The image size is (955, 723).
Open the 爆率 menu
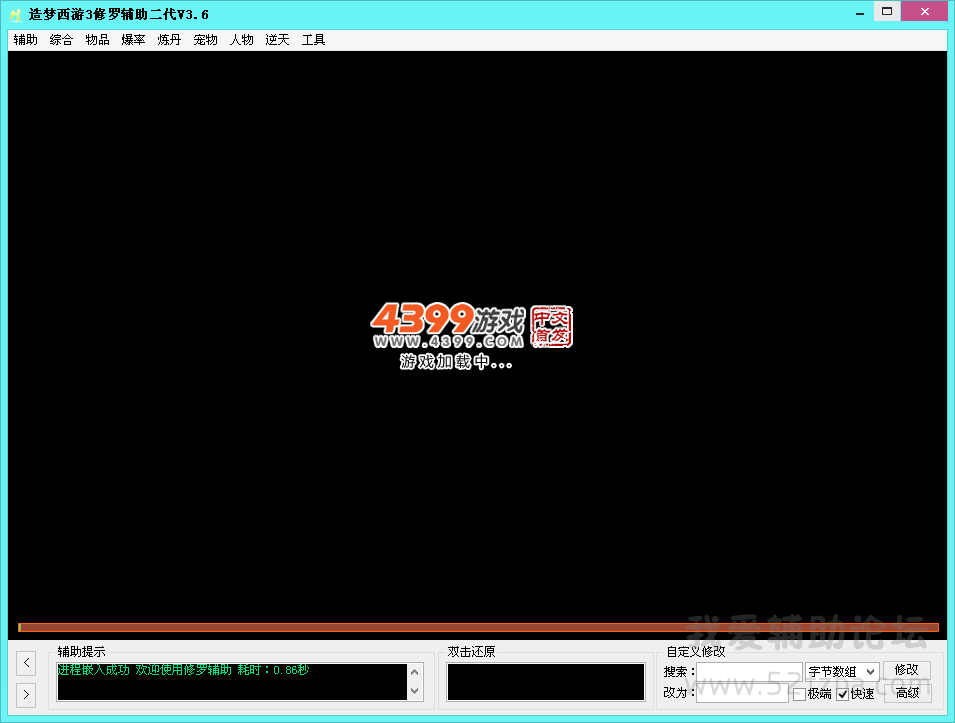(133, 40)
